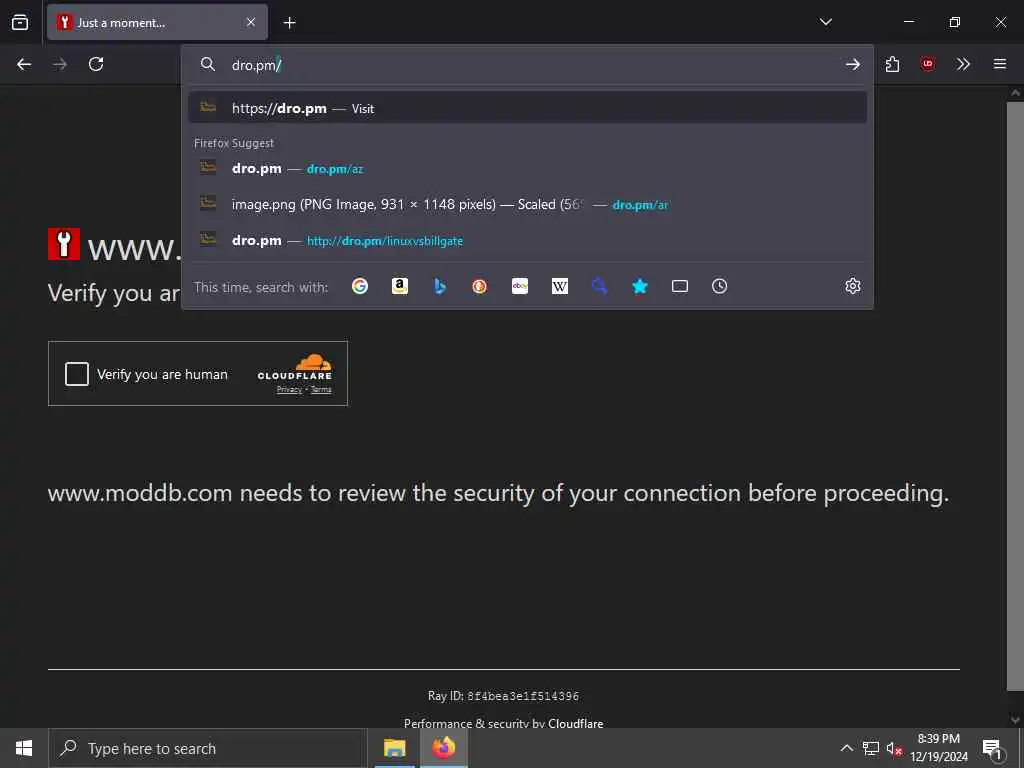Screen dimensions: 1024x768
Task: Click the Cloudflare link in footer
Action: point(575,723)
